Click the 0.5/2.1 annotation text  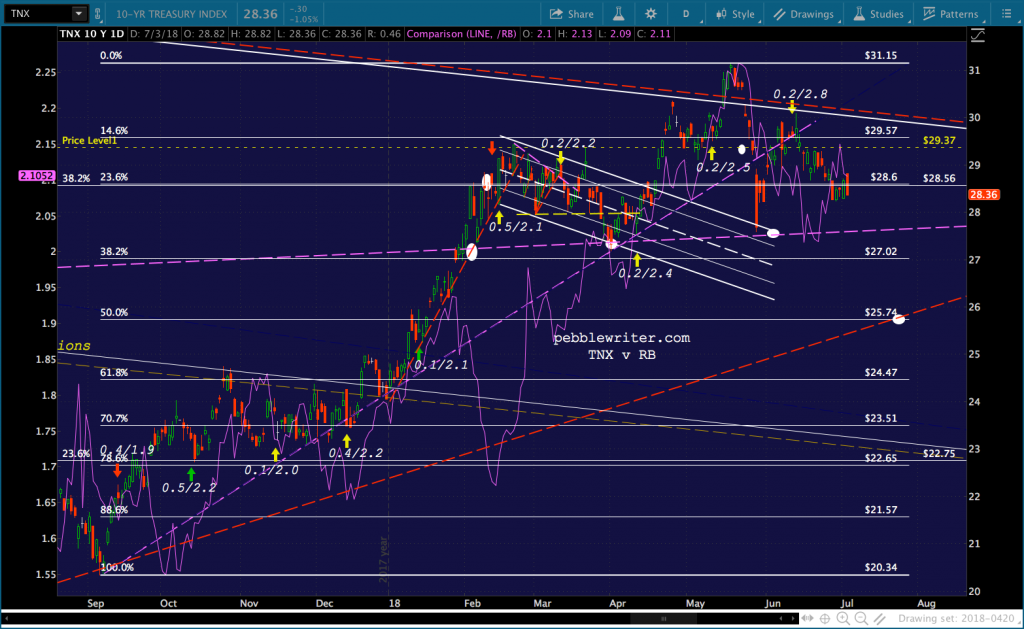coord(515,227)
